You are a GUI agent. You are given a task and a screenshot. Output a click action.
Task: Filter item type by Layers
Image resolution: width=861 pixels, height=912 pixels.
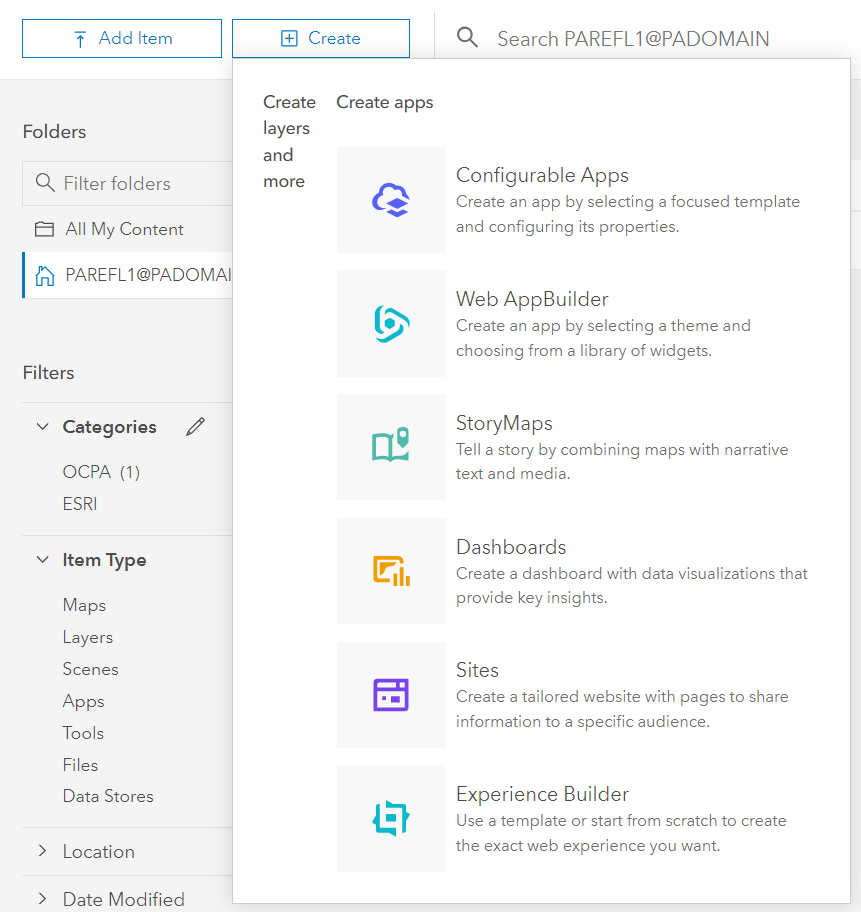click(x=88, y=637)
